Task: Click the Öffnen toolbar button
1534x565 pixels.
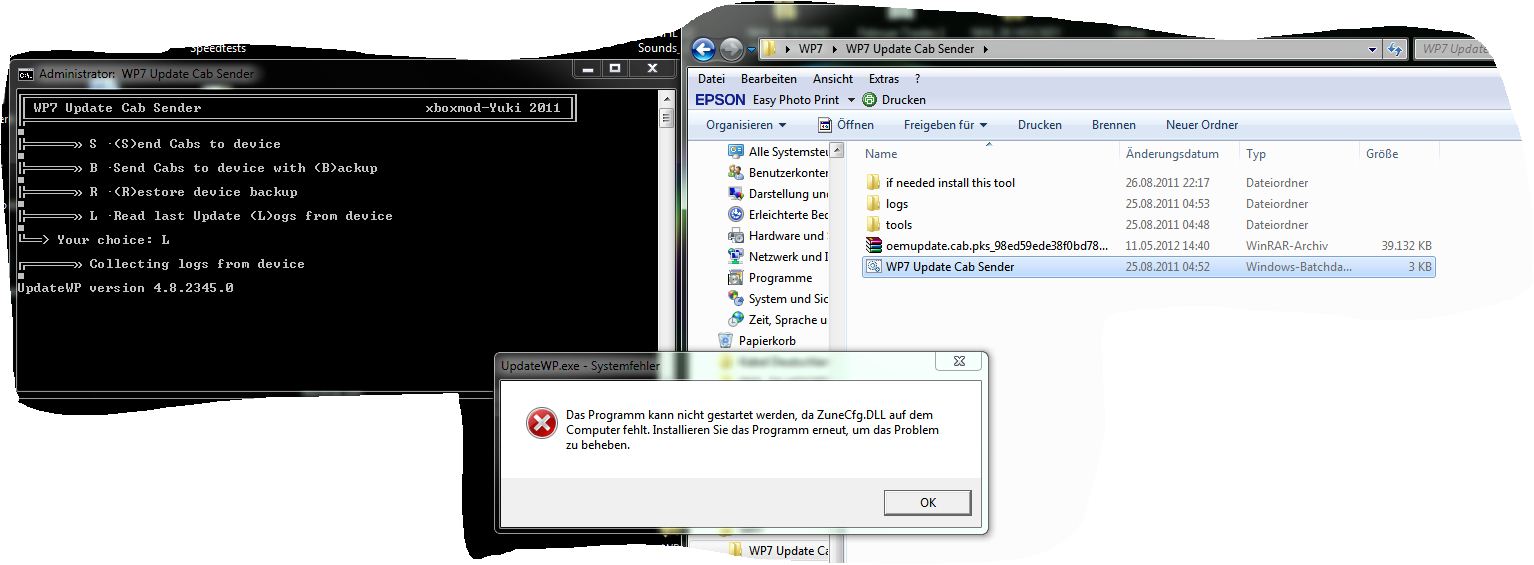Action: coord(846,125)
